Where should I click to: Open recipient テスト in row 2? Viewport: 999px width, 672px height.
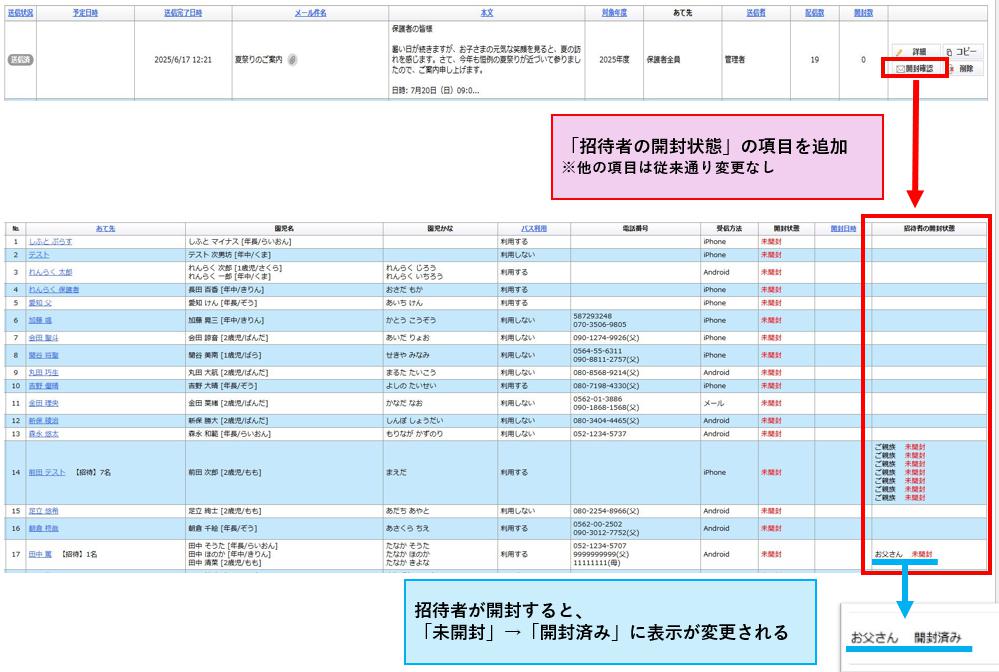39,255
